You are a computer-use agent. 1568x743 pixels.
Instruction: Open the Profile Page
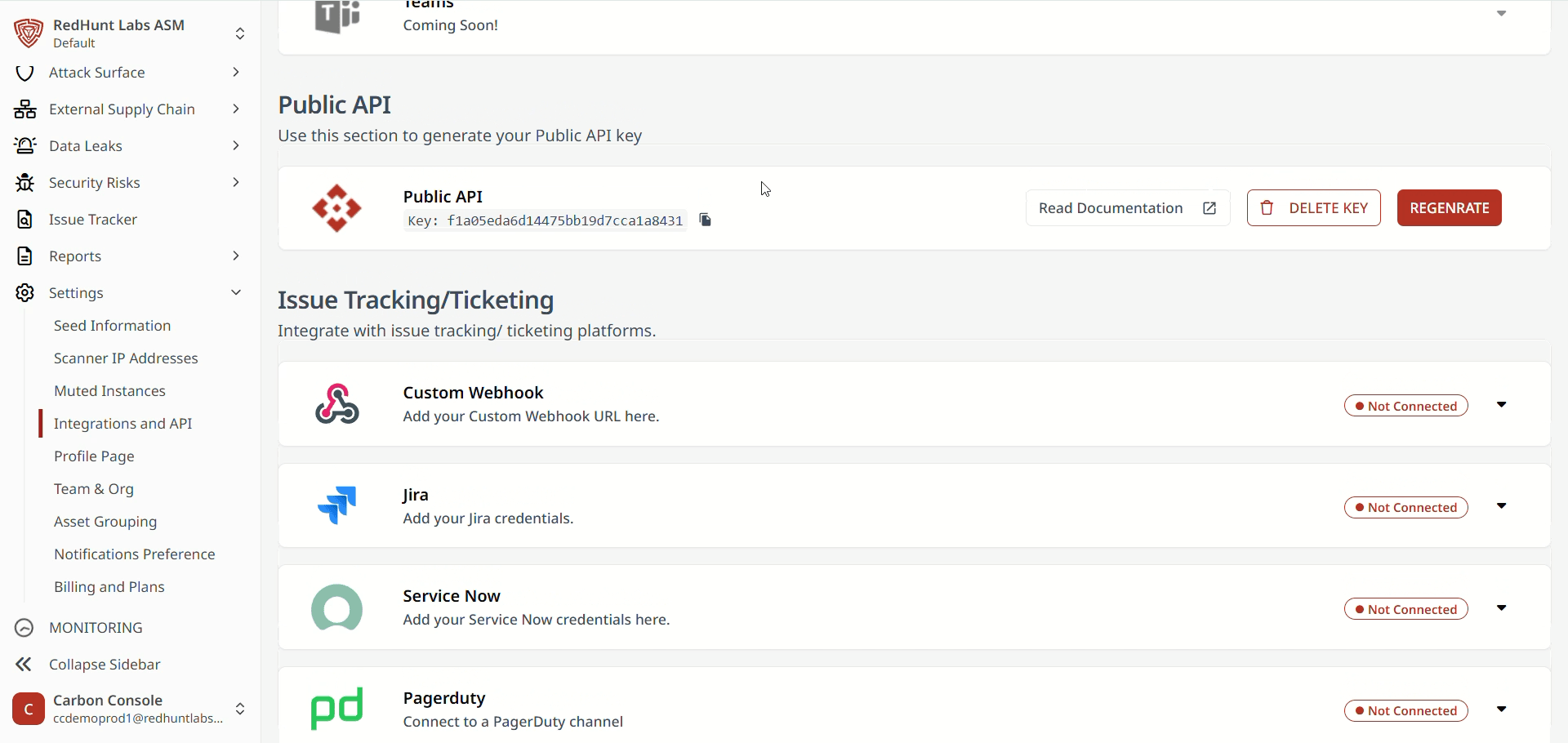click(94, 456)
